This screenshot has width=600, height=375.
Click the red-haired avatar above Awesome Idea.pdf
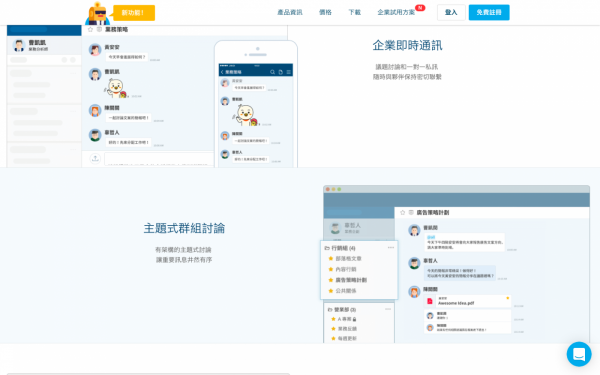pos(414,292)
